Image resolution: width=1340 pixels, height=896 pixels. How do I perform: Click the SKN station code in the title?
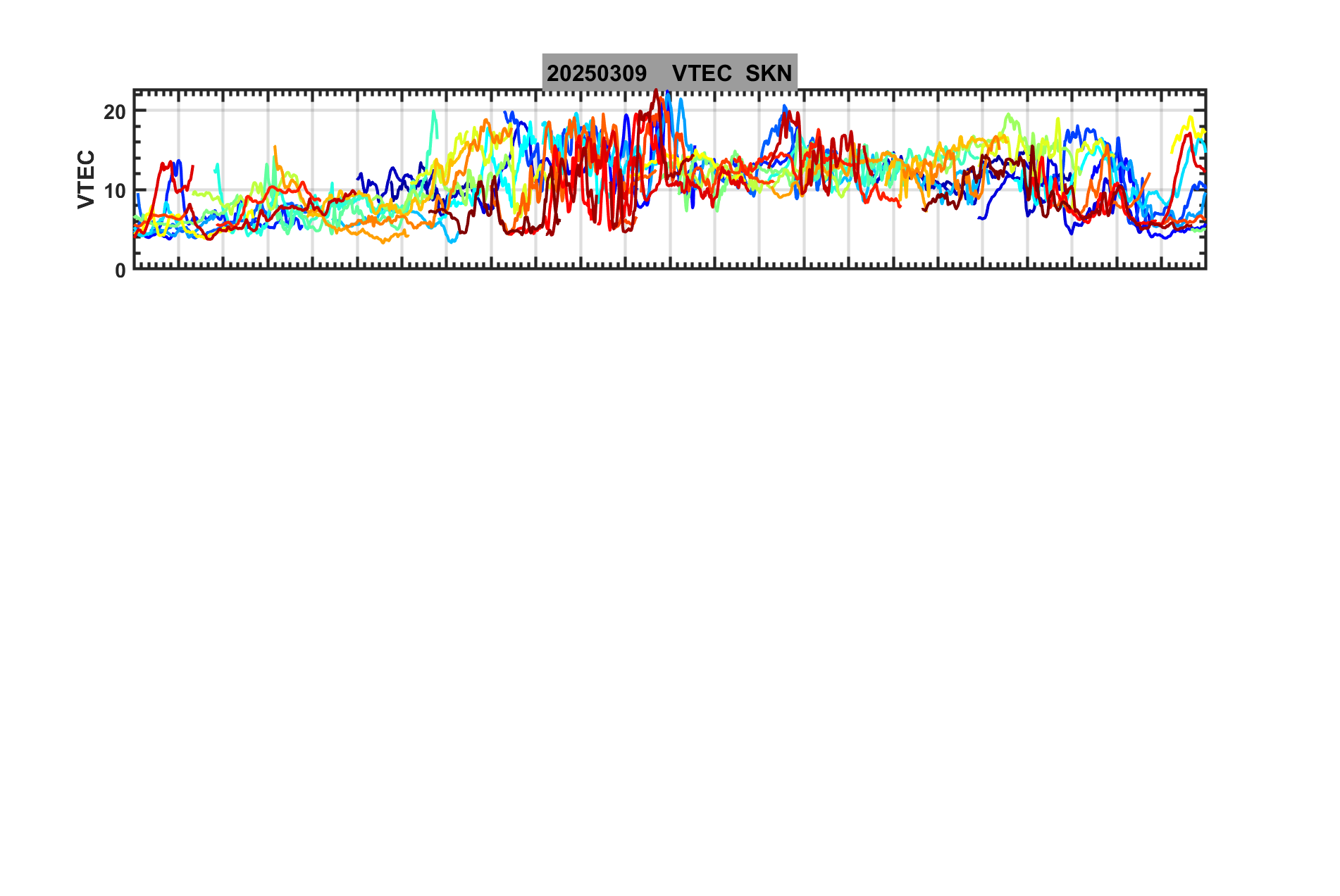[769, 73]
